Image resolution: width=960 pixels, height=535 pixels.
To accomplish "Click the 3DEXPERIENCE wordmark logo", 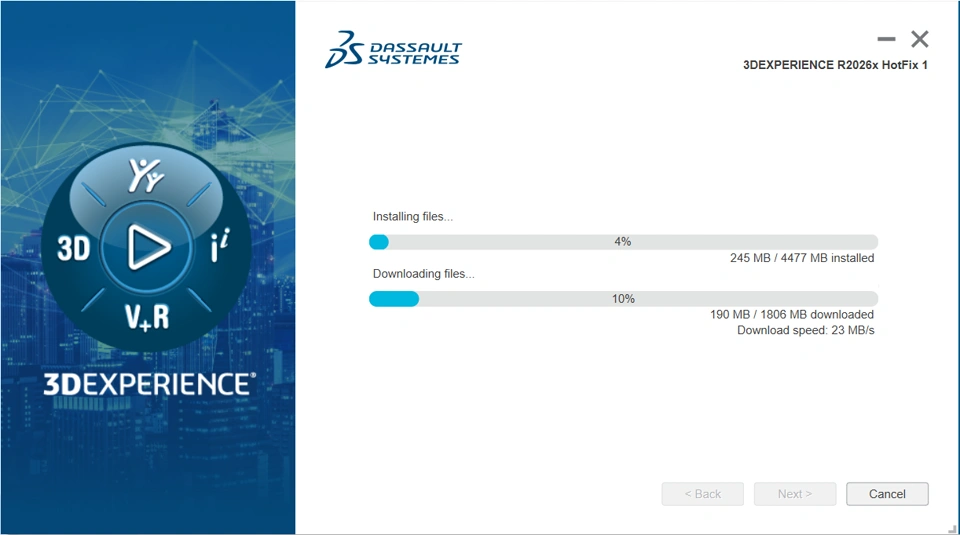I will 149,384.
